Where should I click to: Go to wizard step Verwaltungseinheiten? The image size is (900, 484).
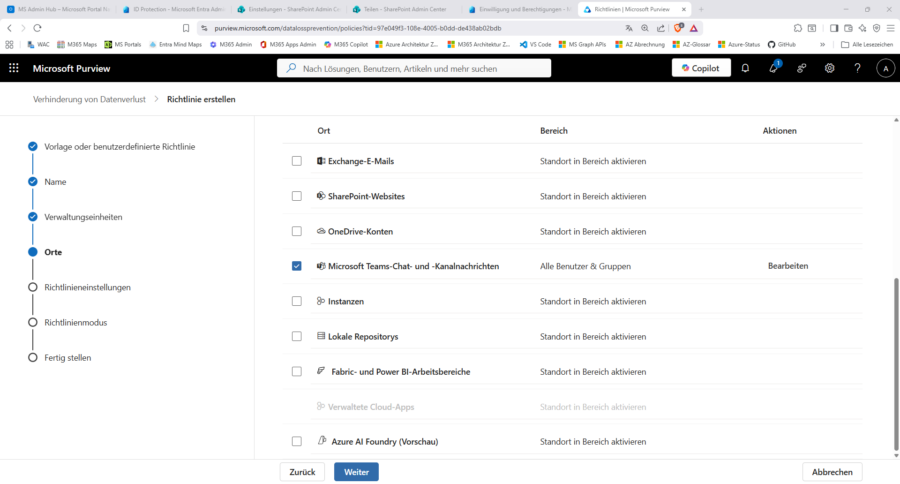coord(83,217)
